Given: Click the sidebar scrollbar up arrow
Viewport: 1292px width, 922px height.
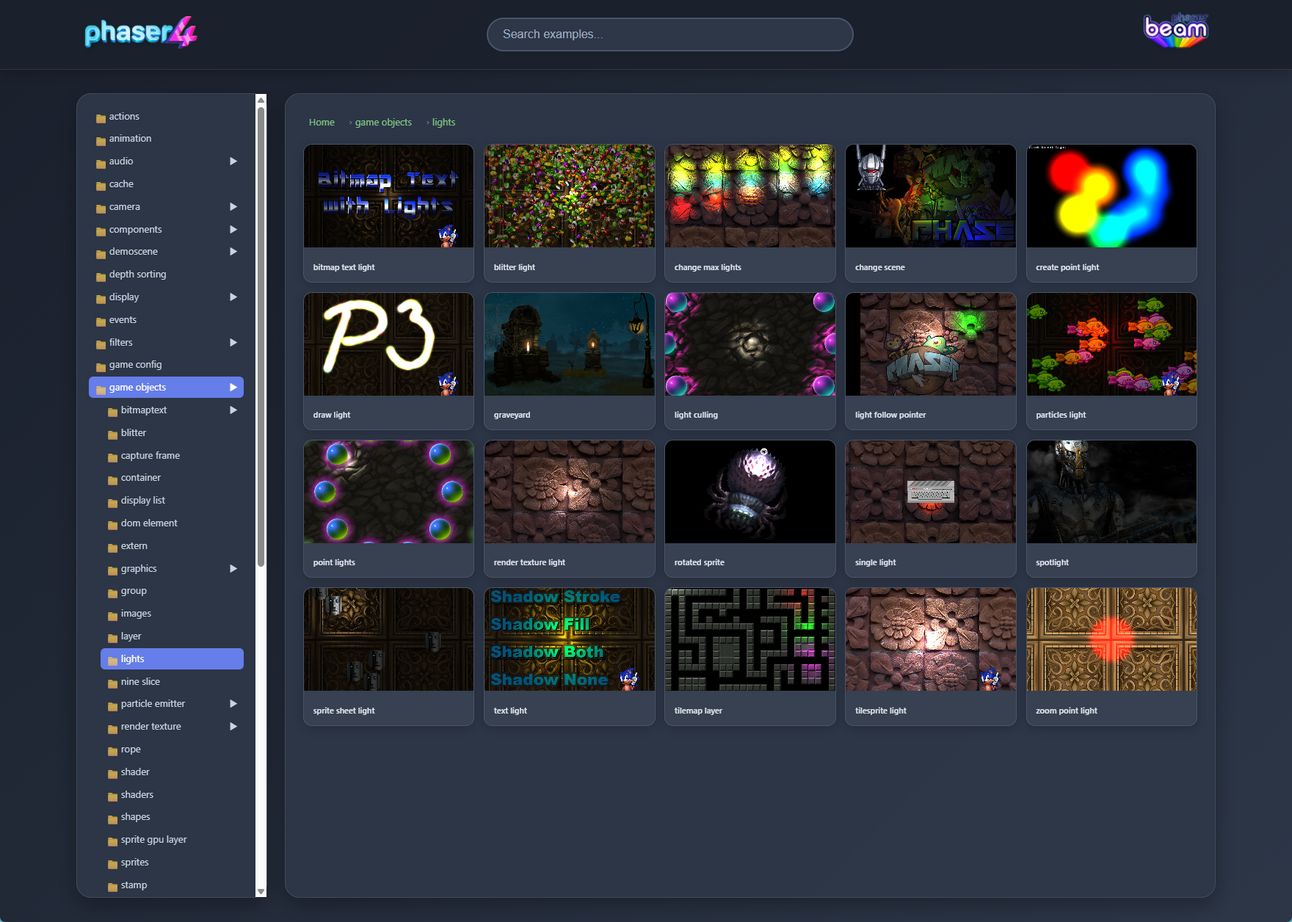Looking at the screenshot, I should [x=261, y=100].
